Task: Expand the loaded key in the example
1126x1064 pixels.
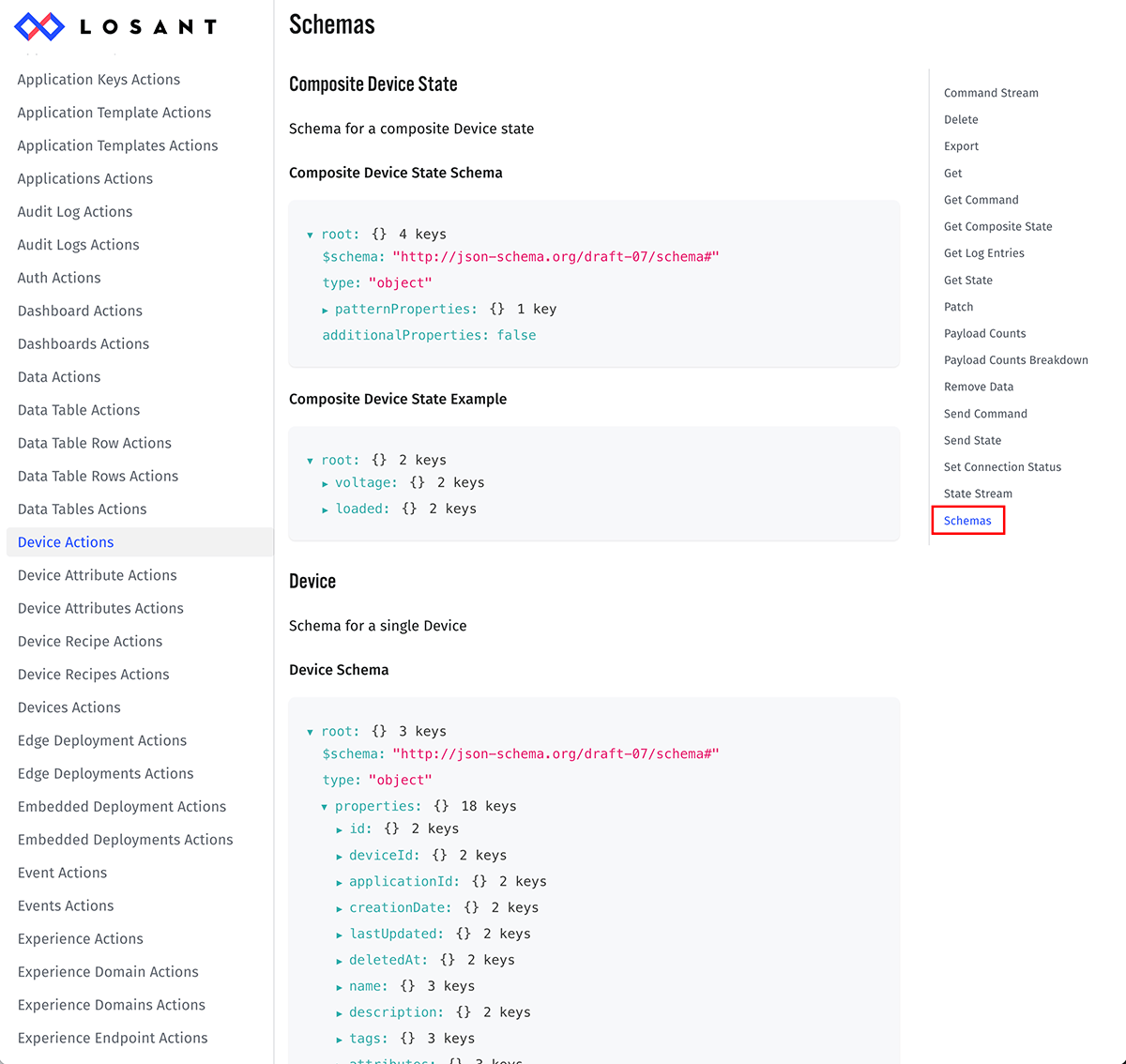Action: [x=326, y=509]
